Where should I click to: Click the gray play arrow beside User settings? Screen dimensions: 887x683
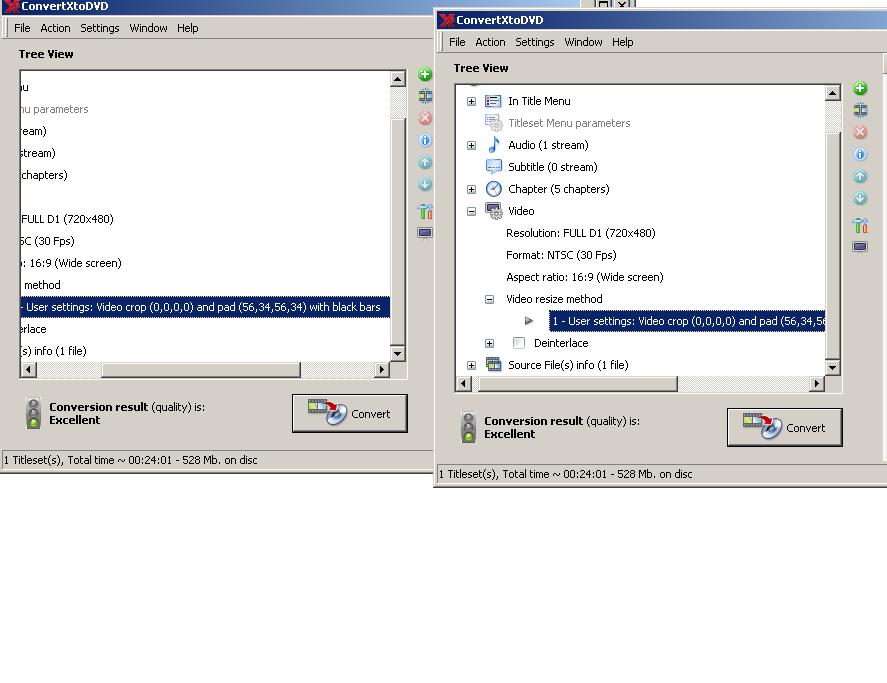(x=529, y=321)
